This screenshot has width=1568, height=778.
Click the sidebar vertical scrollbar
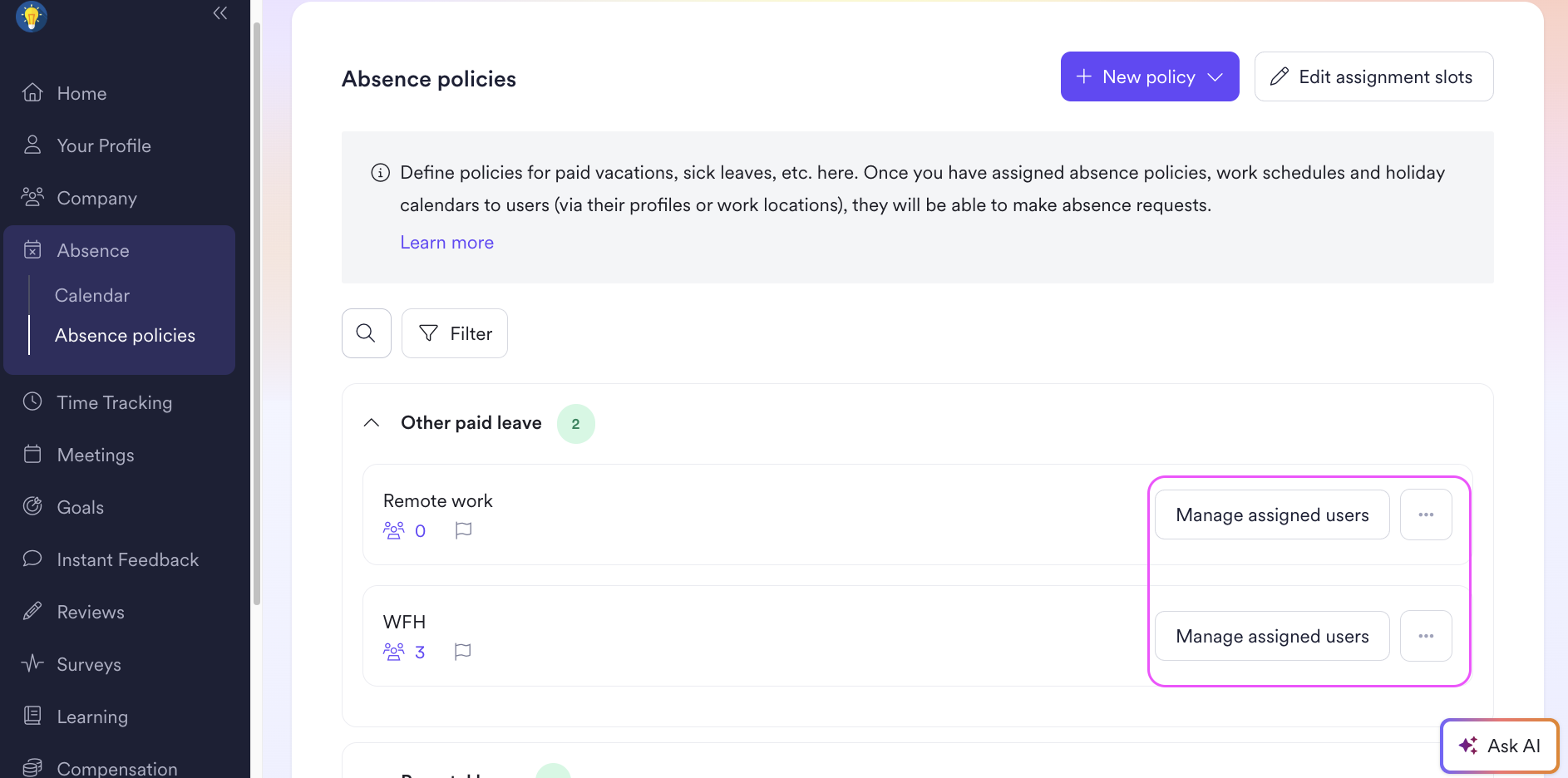[x=256, y=316]
